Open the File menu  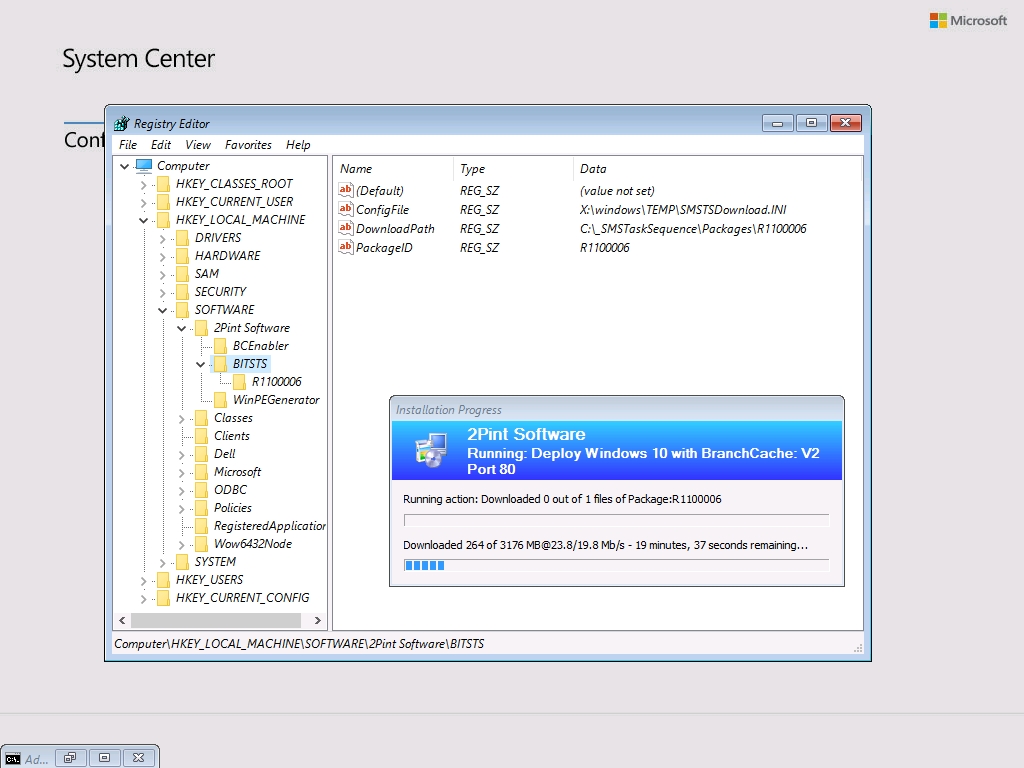[x=128, y=145]
